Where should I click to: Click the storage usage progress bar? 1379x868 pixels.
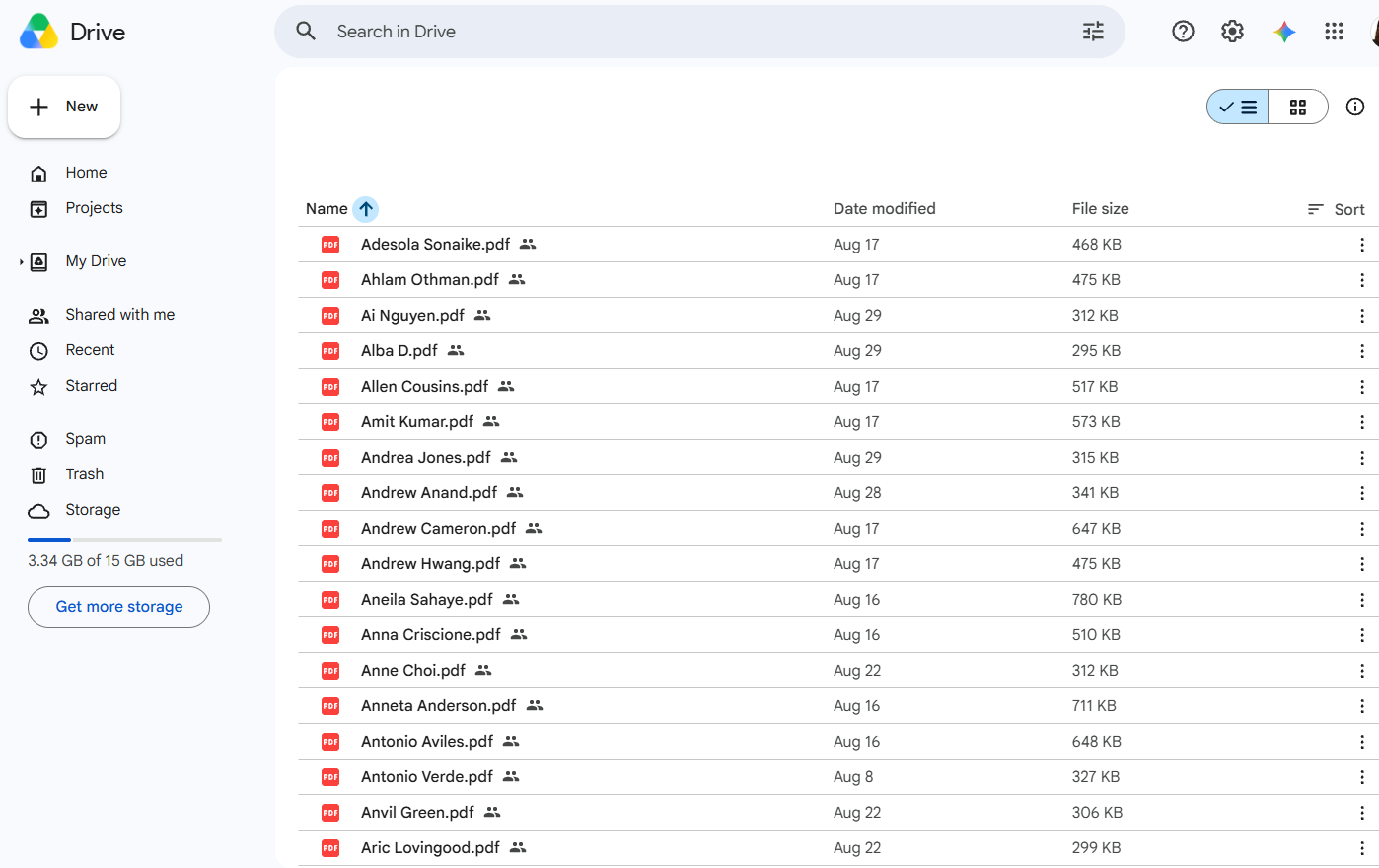124,540
